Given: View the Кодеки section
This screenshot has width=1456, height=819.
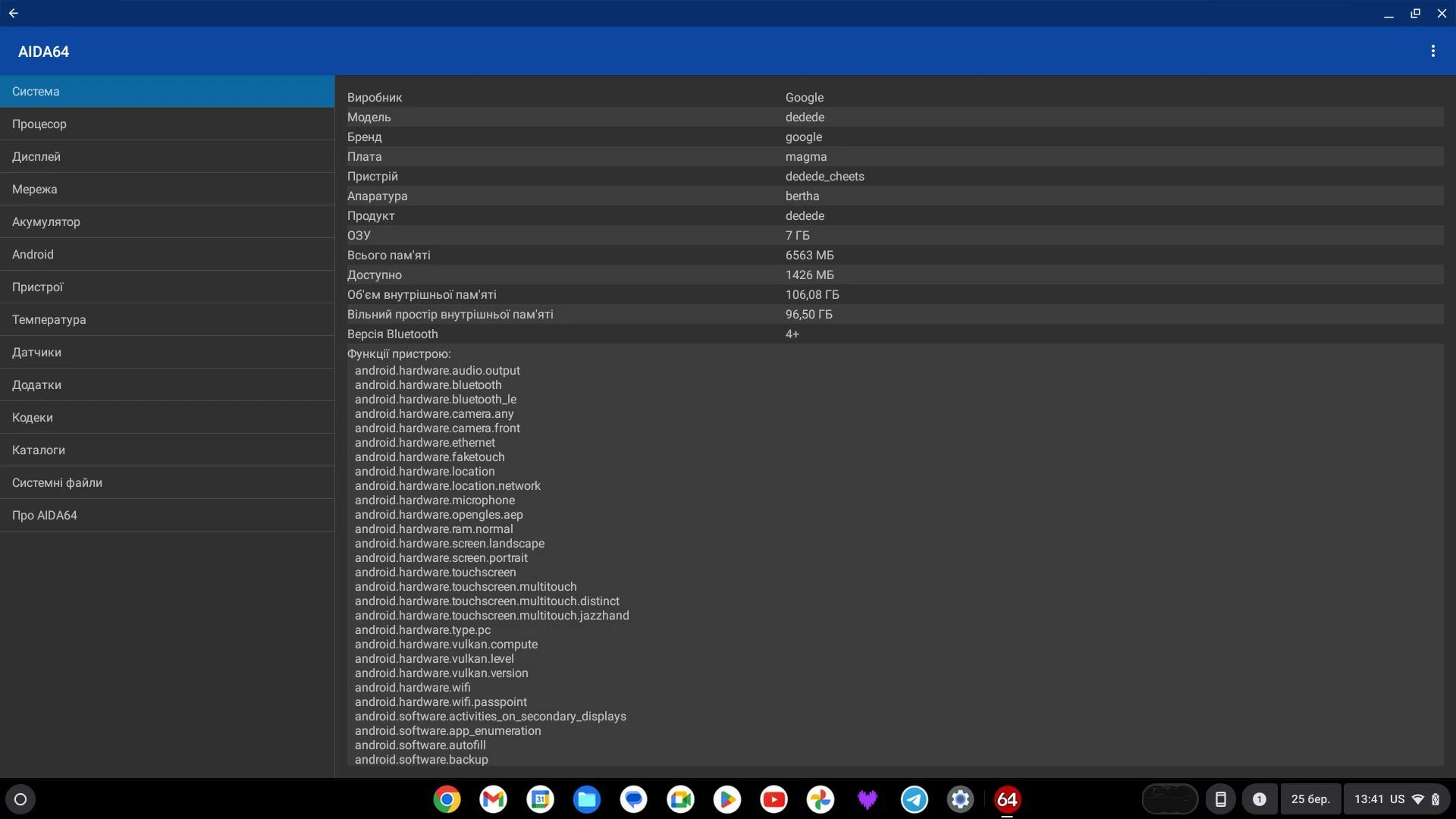Looking at the screenshot, I should click(x=167, y=417).
